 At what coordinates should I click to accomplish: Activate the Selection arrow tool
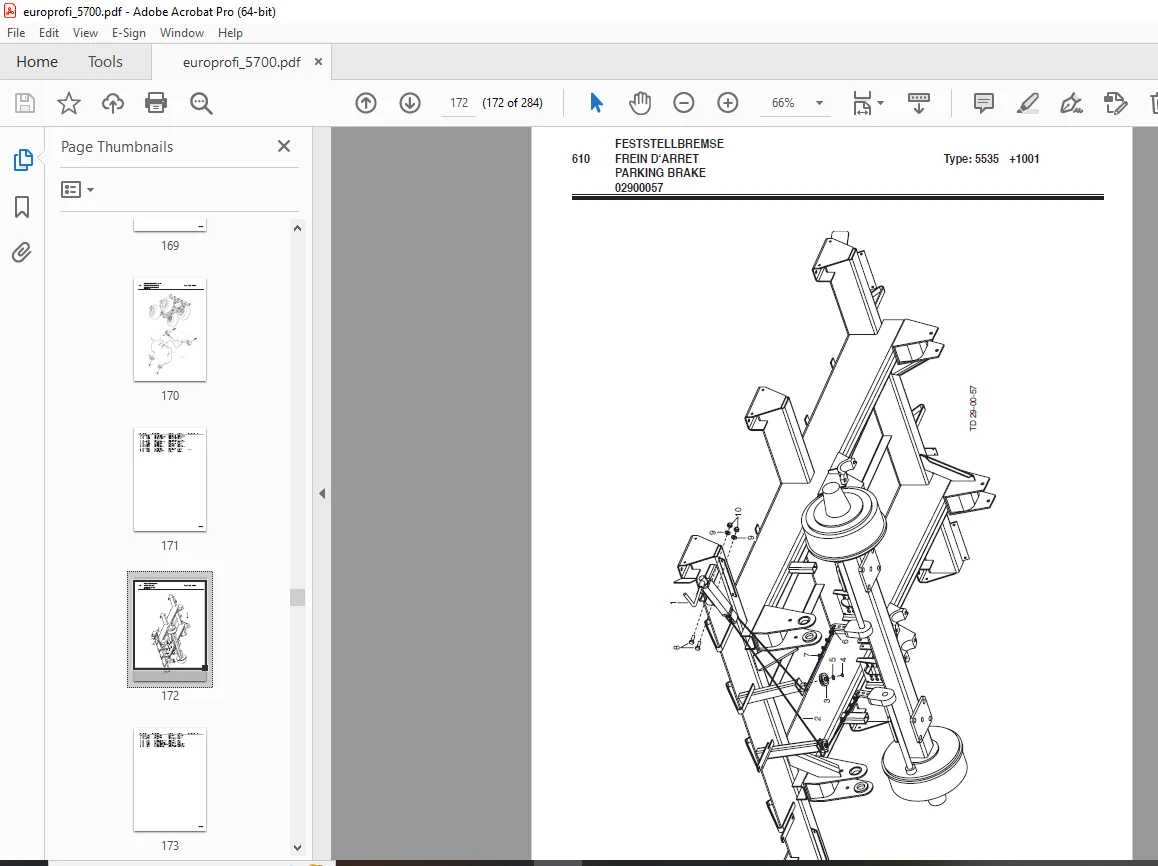coord(597,103)
